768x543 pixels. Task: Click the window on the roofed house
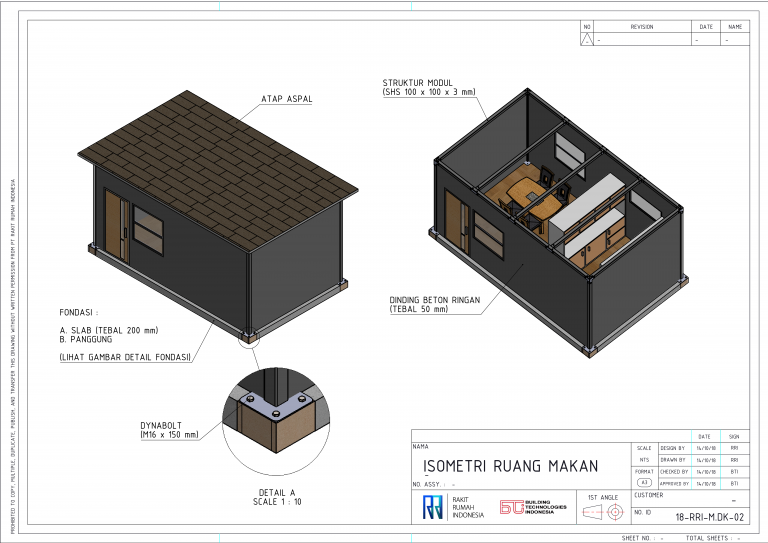148,231
